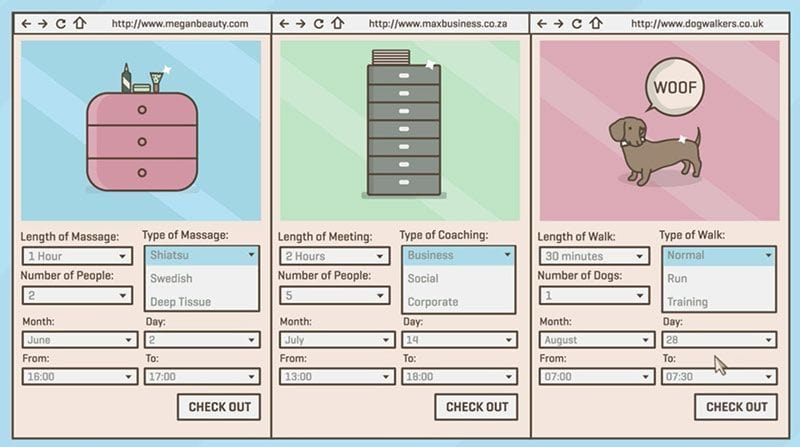The height and width of the screenshot is (447, 800).
Task: Open the 18:00 To dropdown
Action: (x=459, y=377)
